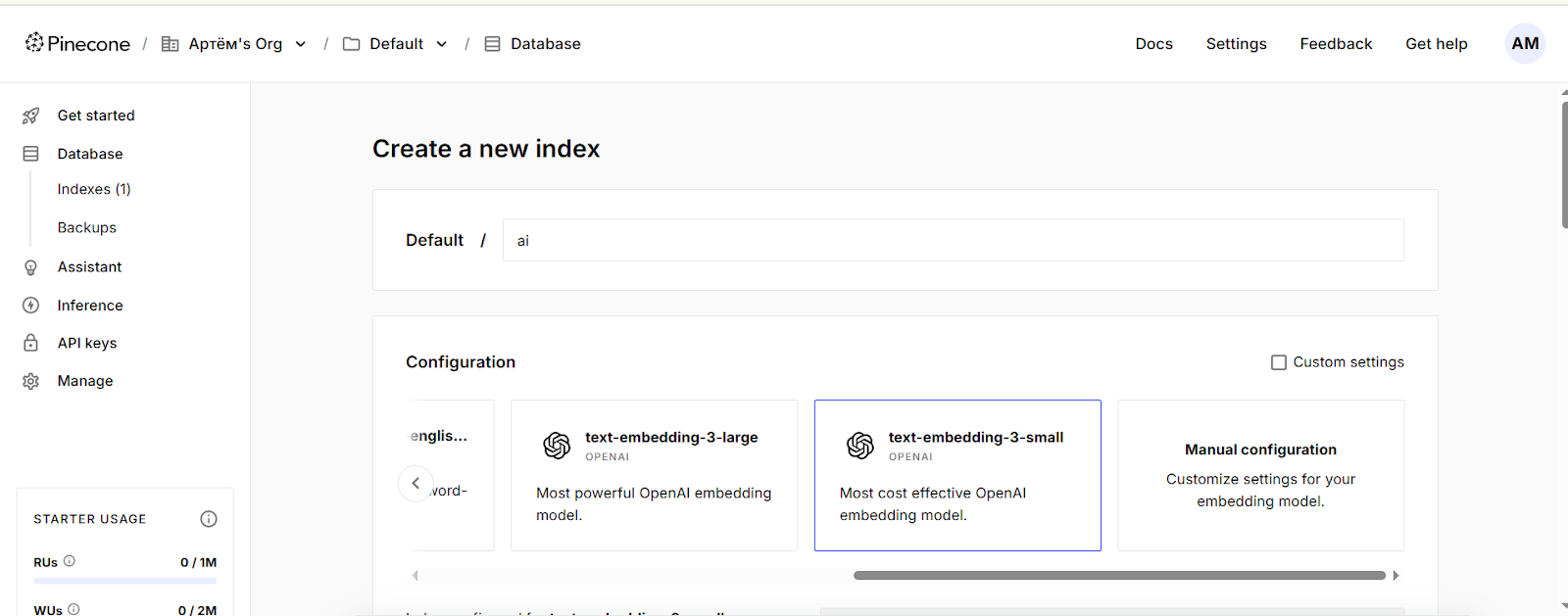Expand the Артём's Org dropdown
Screen dimensions: 1568x616
[x=300, y=44]
